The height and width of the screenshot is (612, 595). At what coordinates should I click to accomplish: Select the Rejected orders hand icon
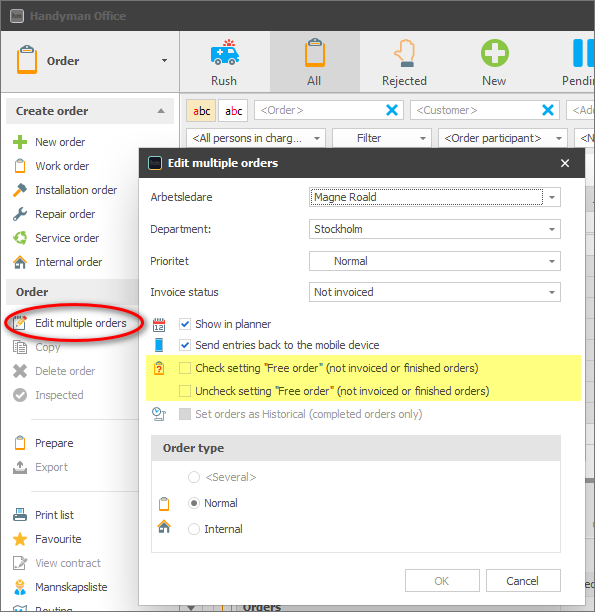coord(404,53)
